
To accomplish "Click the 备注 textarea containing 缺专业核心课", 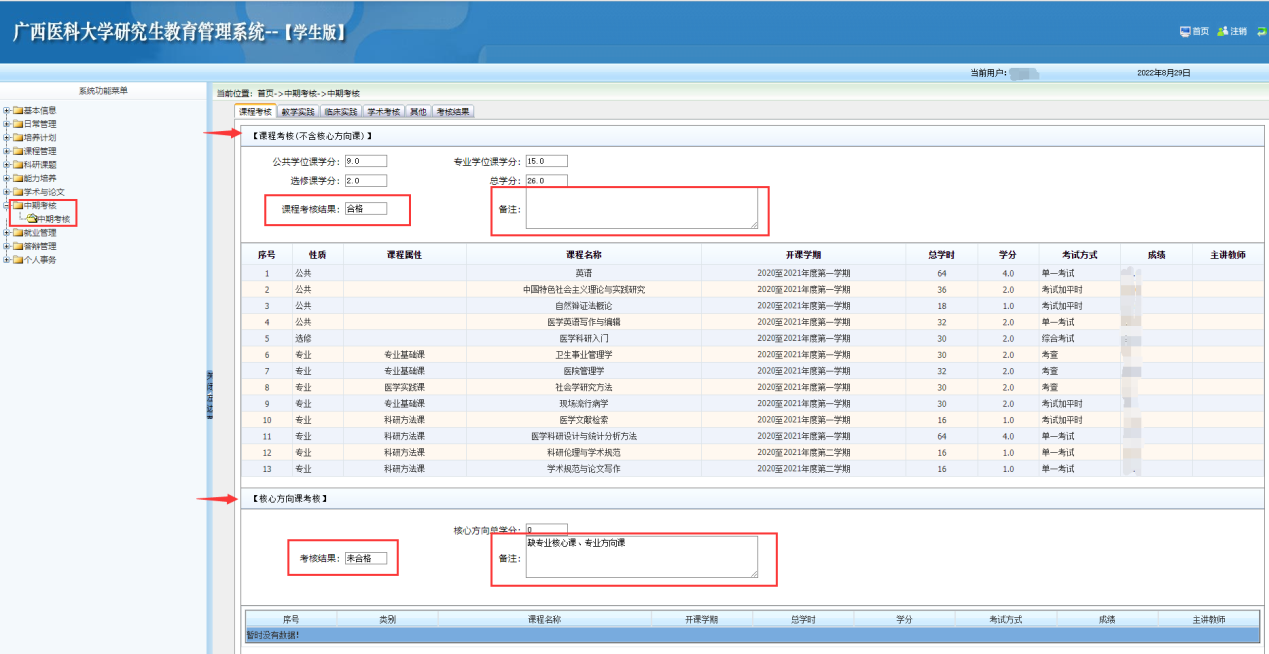I will 641,557.
